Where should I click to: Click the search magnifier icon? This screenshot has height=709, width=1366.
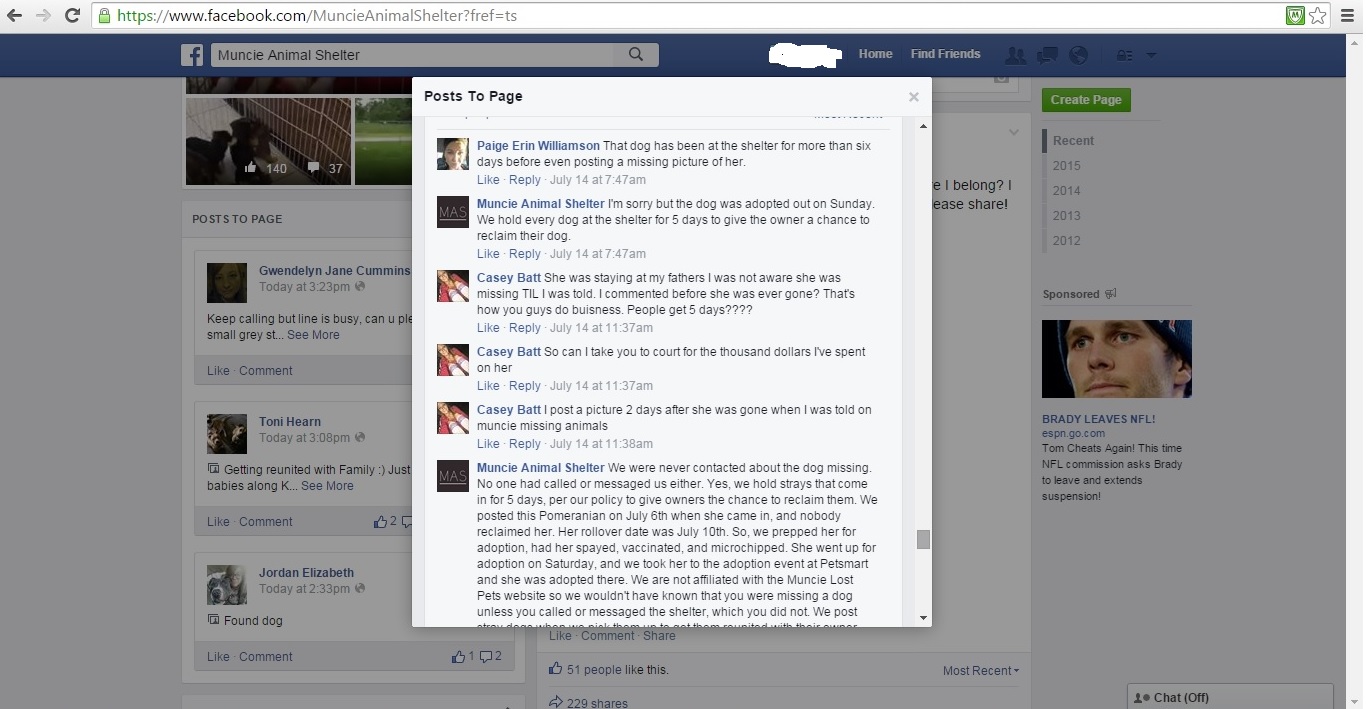[x=636, y=55]
